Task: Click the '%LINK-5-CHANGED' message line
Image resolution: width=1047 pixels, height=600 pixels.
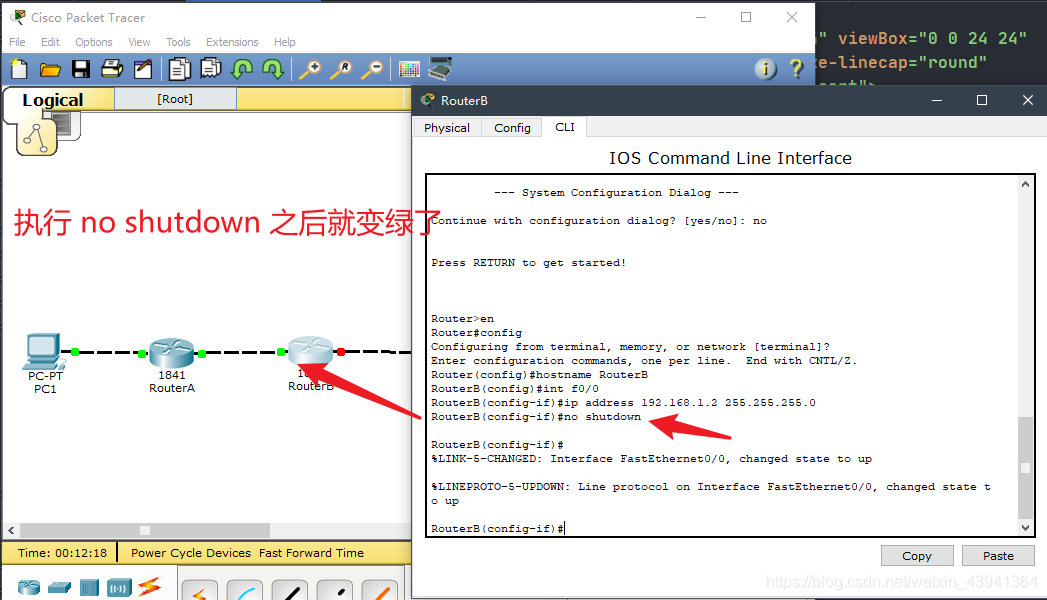Action: tap(651, 459)
